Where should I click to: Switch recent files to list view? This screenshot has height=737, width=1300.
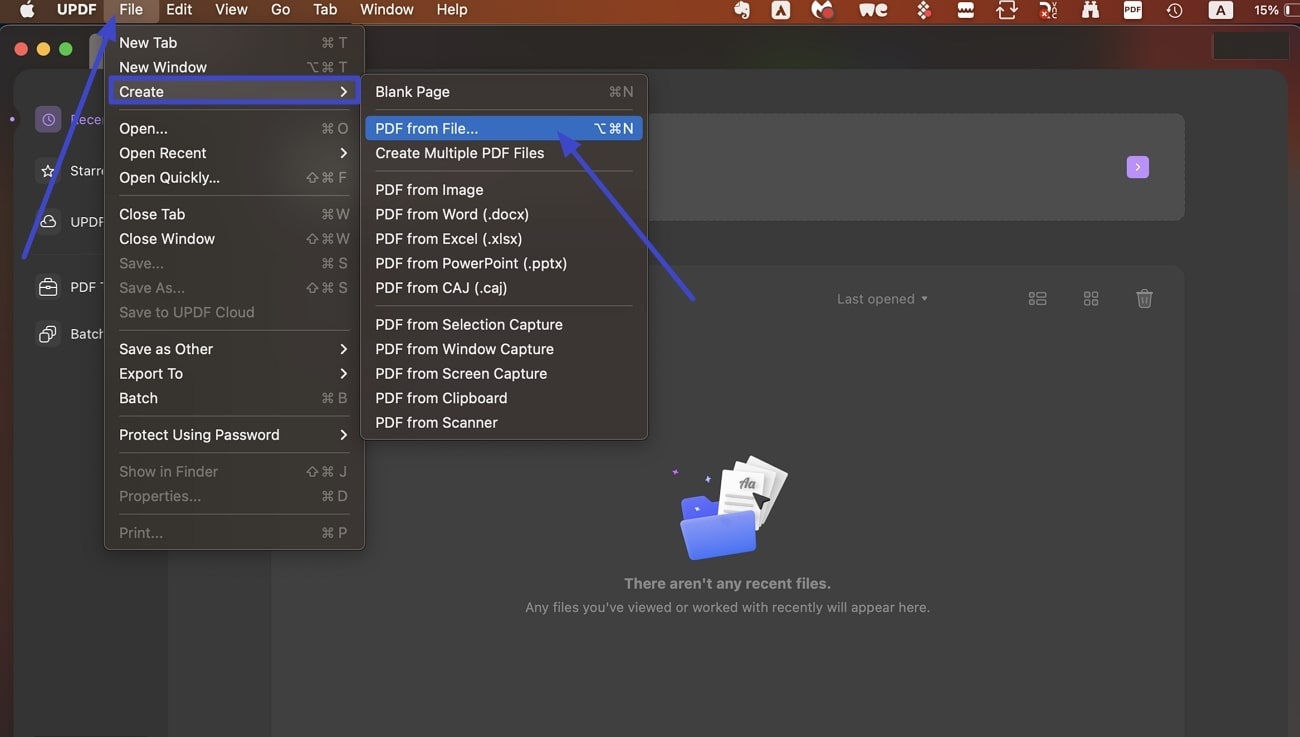(1037, 298)
